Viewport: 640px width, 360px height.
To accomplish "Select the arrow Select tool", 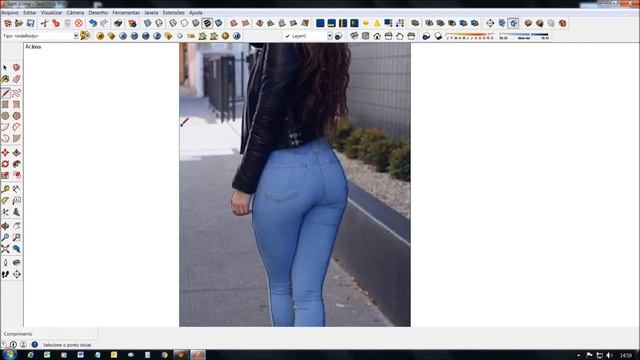I will click(5, 68).
